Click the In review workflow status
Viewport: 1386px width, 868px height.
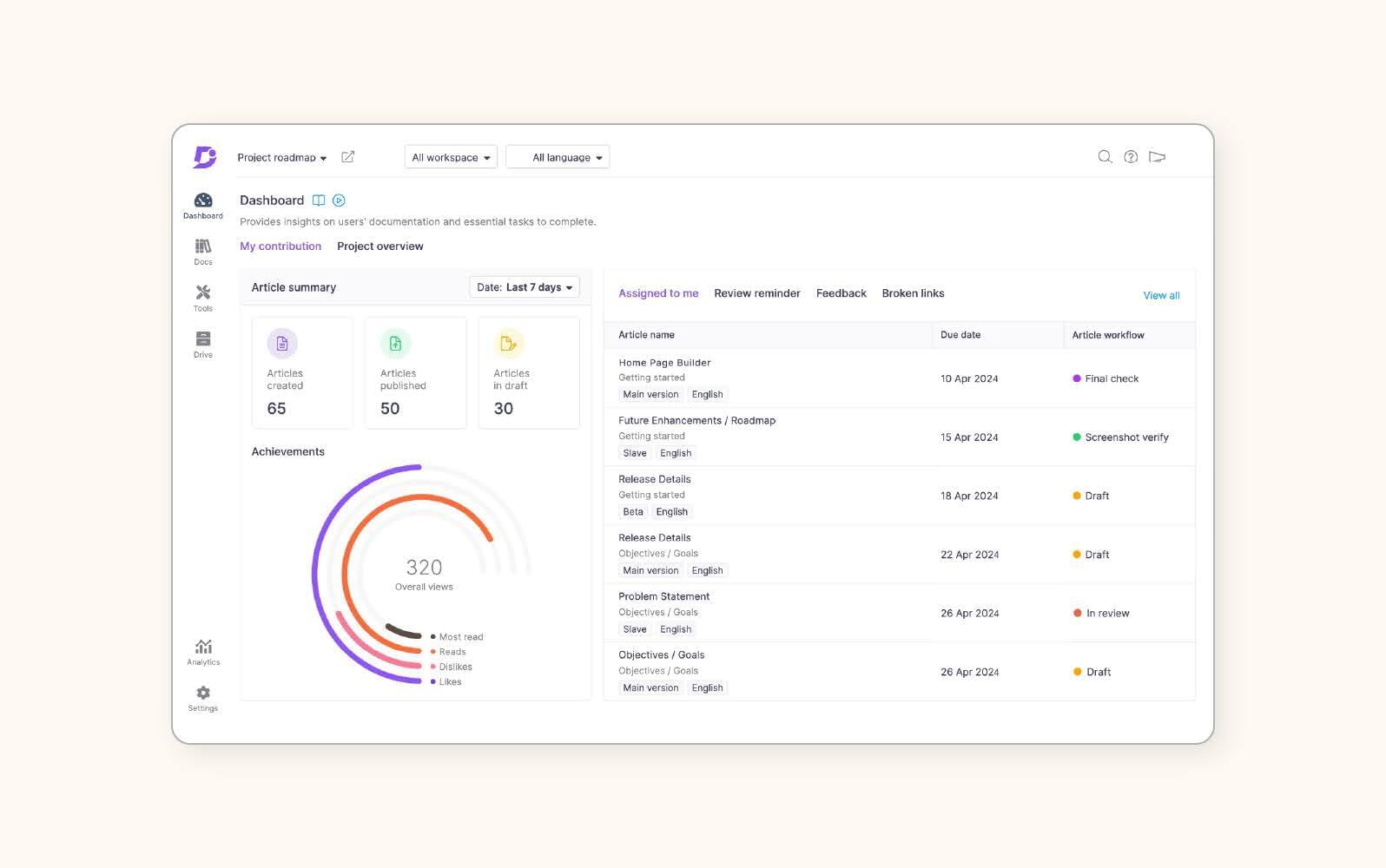(1101, 614)
